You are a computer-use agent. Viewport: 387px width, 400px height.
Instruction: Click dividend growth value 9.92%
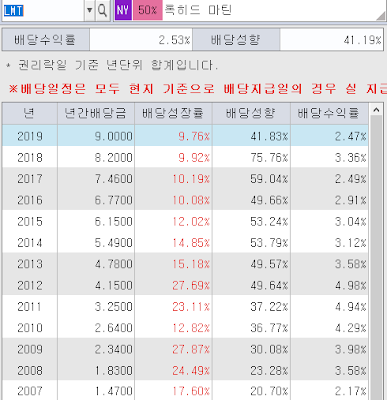click(194, 158)
